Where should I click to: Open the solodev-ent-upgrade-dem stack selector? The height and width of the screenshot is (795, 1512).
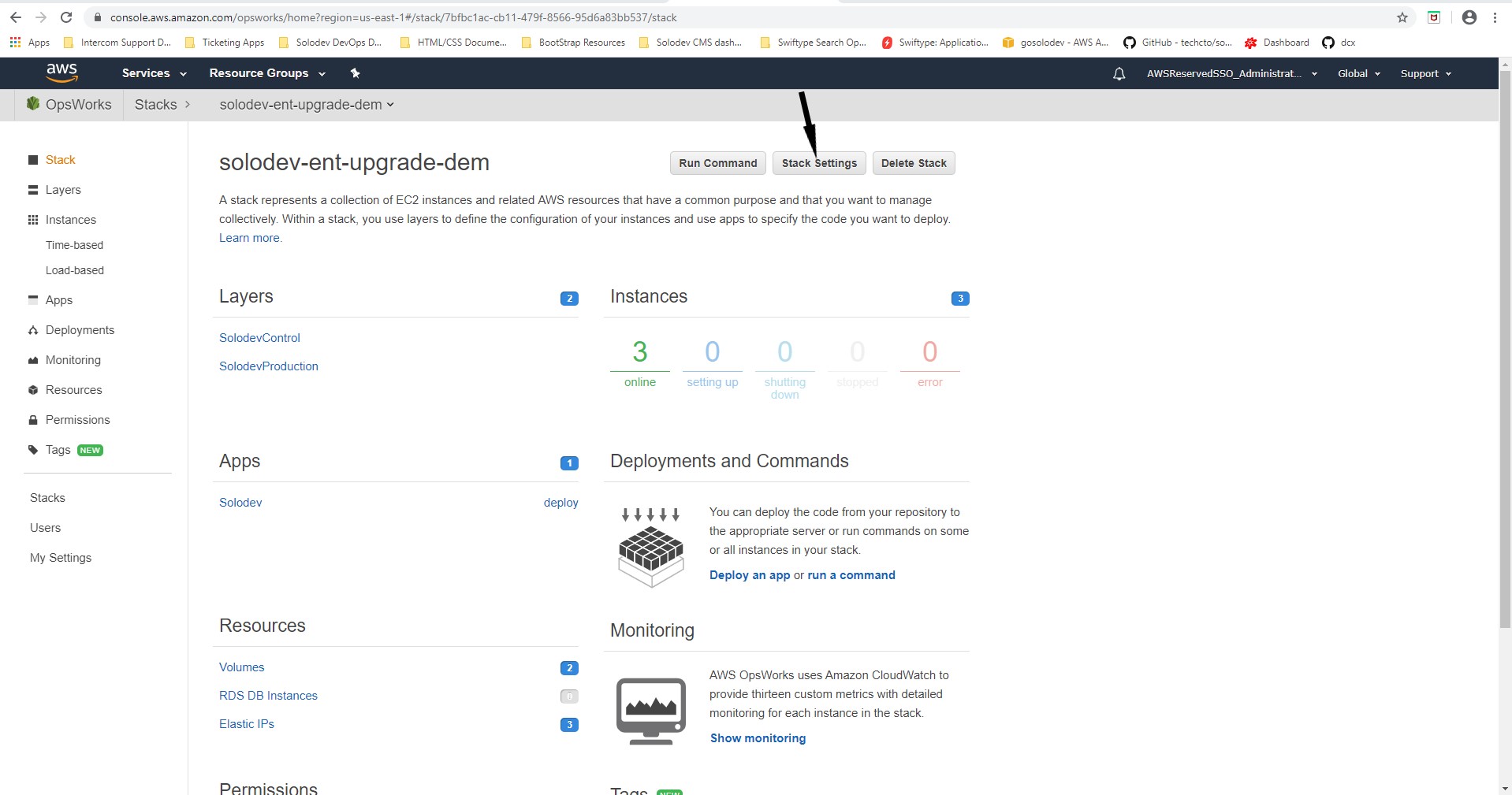[x=306, y=104]
